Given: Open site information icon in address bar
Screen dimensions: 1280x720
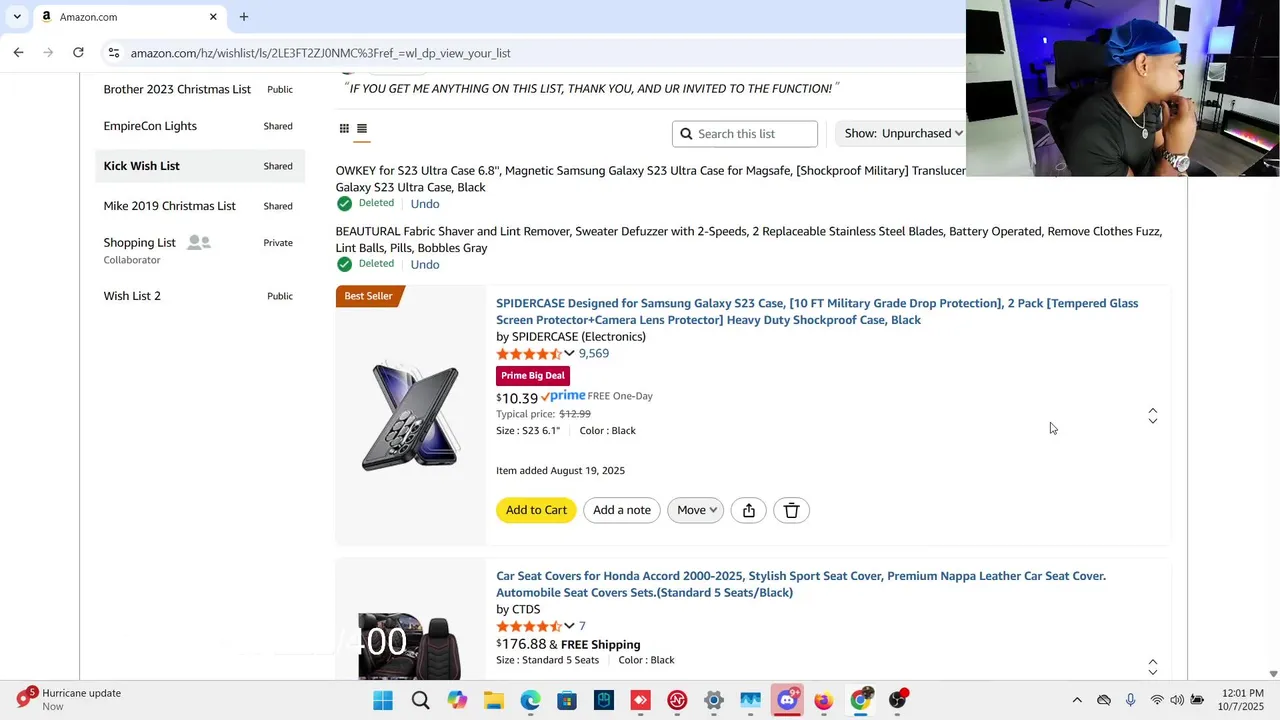Looking at the screenshot, I should point(114,53).
